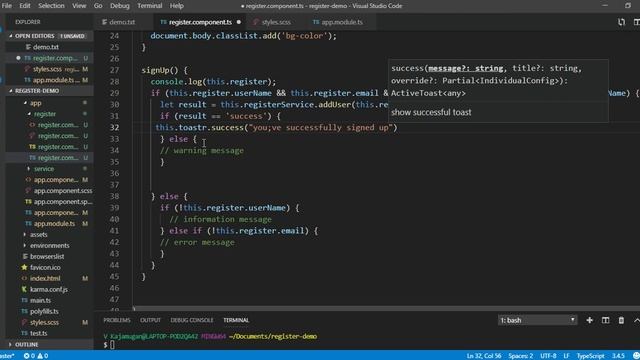Image resolution: width=640 pixels, height=360 pixels.
Task: Open the Selection menu
Action: [x=51, y=6]
